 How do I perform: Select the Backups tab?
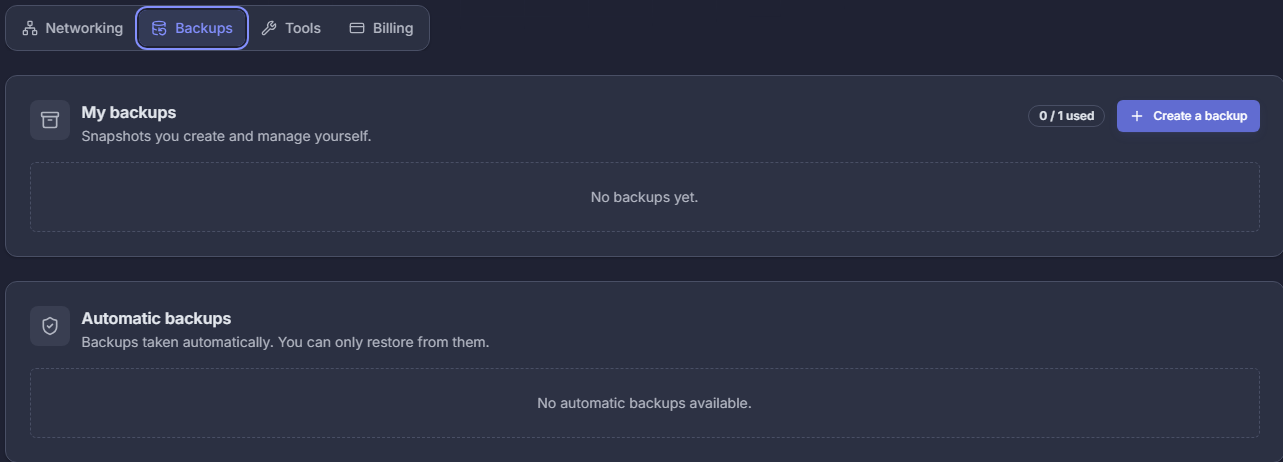[192, 28]
